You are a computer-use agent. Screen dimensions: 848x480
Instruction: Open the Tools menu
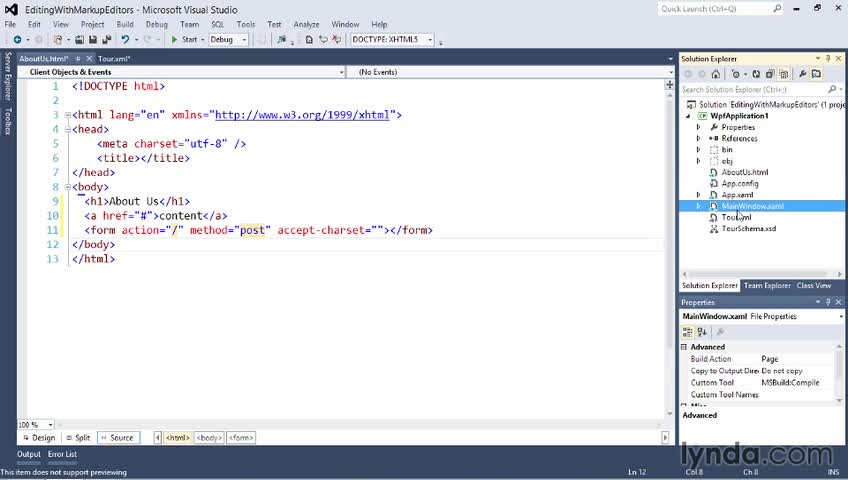point(246,24)
